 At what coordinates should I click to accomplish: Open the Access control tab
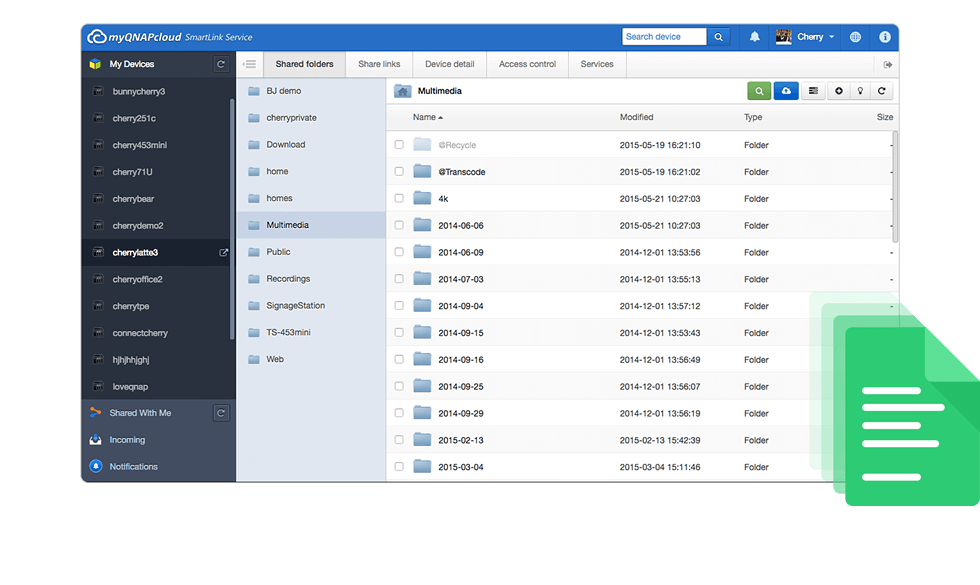tap(527, 63)
